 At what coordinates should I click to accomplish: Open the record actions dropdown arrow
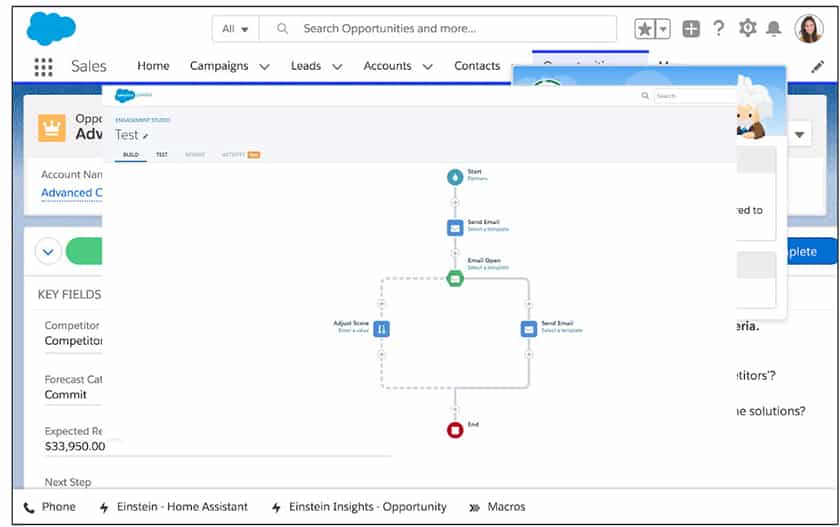(799, 134)
